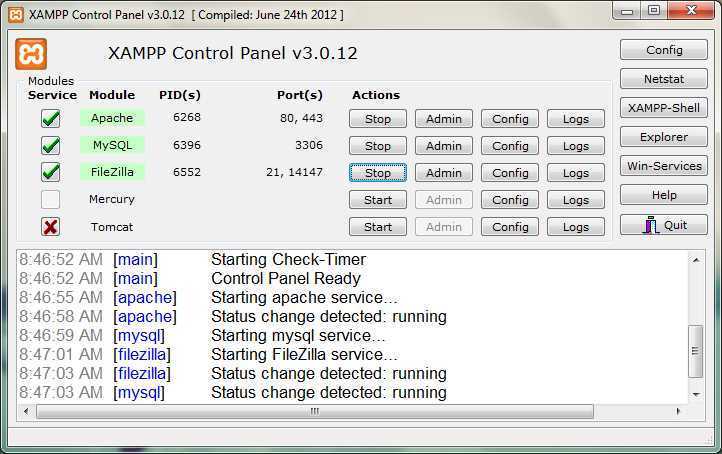Viewport: 722px width, 454px height.
Task: Click the orange XAMPP logo in panel
Action: (x=31, y=54)
